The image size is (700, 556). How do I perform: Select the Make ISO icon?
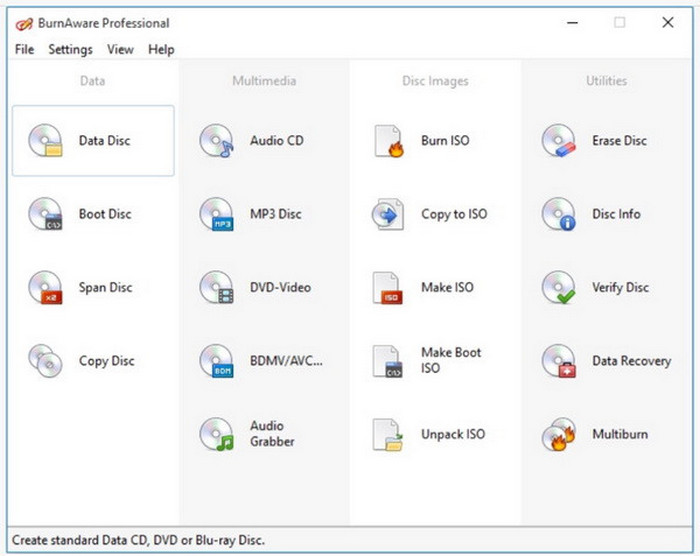(387, 288)
